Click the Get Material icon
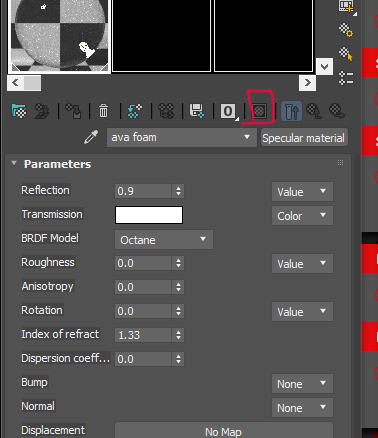 coord(19,111)
